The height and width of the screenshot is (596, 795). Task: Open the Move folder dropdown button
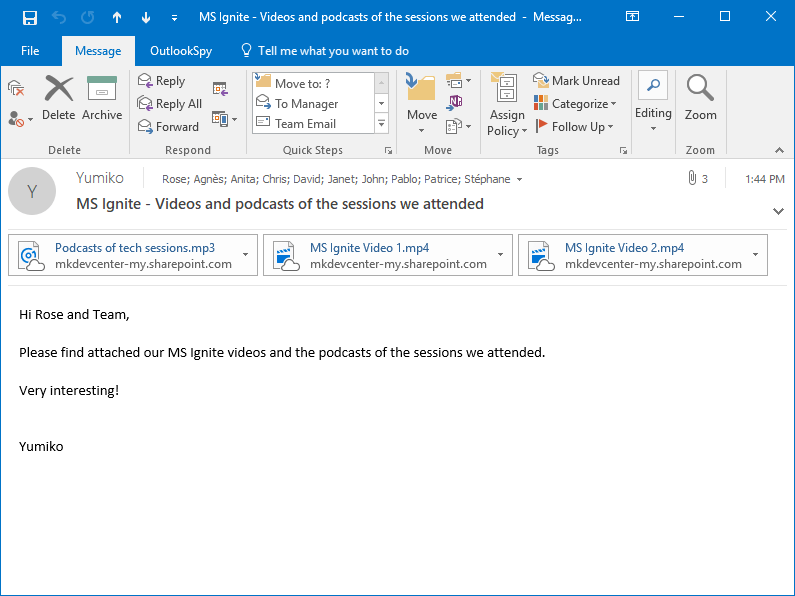(x=422, y=103)
